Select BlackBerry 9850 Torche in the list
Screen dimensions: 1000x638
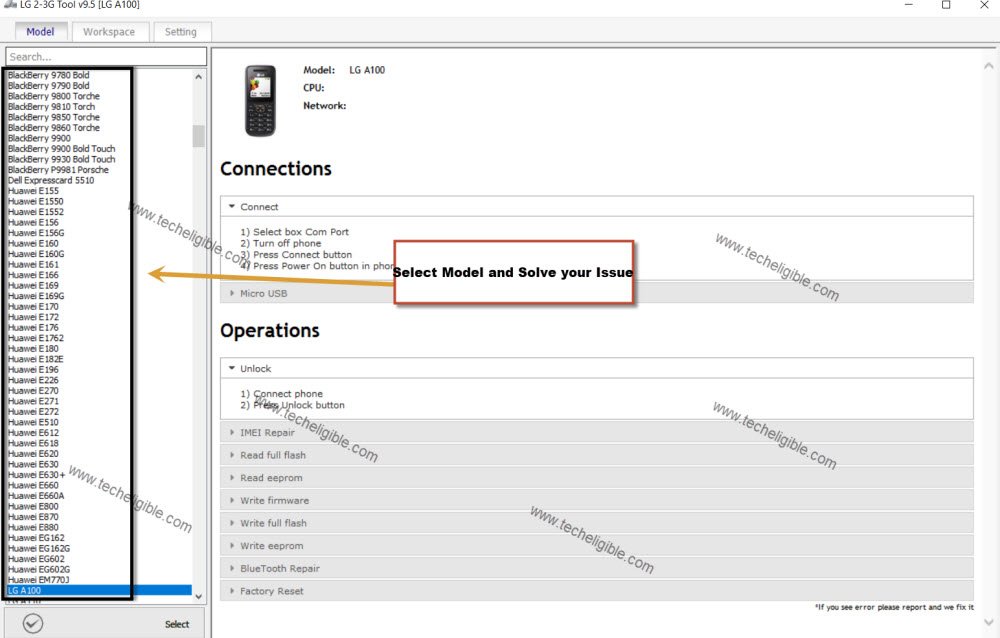(54, 117)
